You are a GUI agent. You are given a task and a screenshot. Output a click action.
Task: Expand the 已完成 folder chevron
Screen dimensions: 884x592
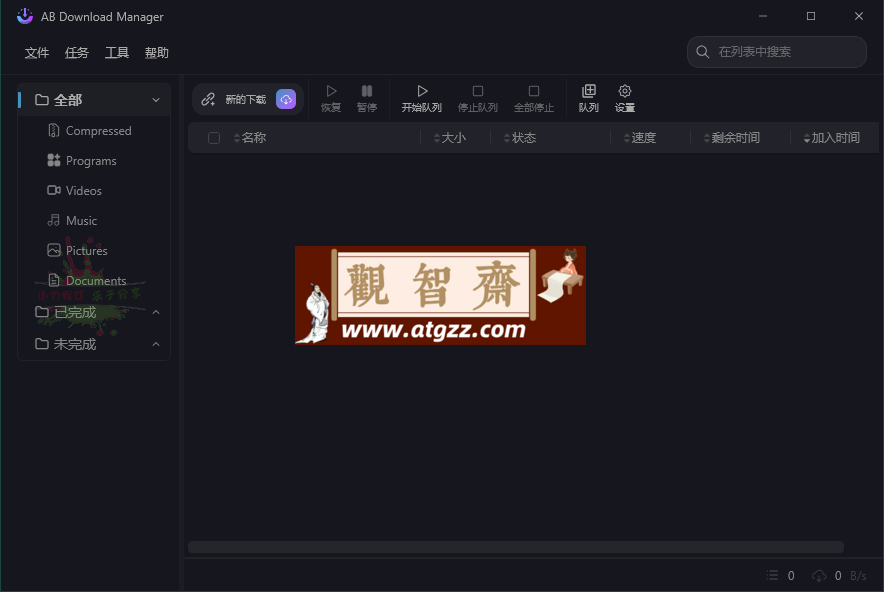pyautogui.click(x=156, y=312)
